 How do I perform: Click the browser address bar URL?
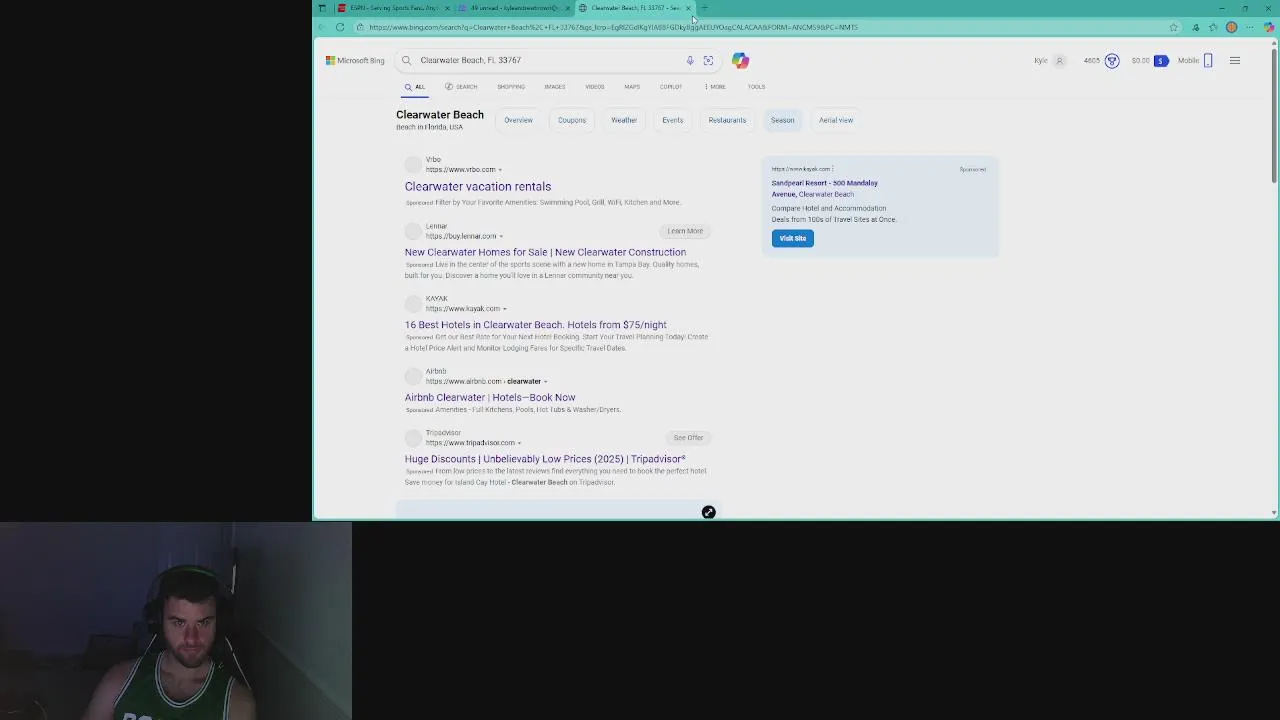[x=612, y=27]
